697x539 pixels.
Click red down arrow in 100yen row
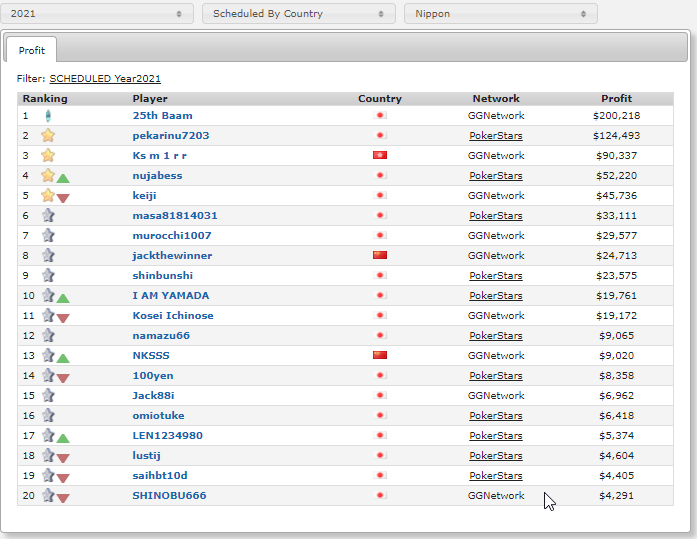pos(63,378)
